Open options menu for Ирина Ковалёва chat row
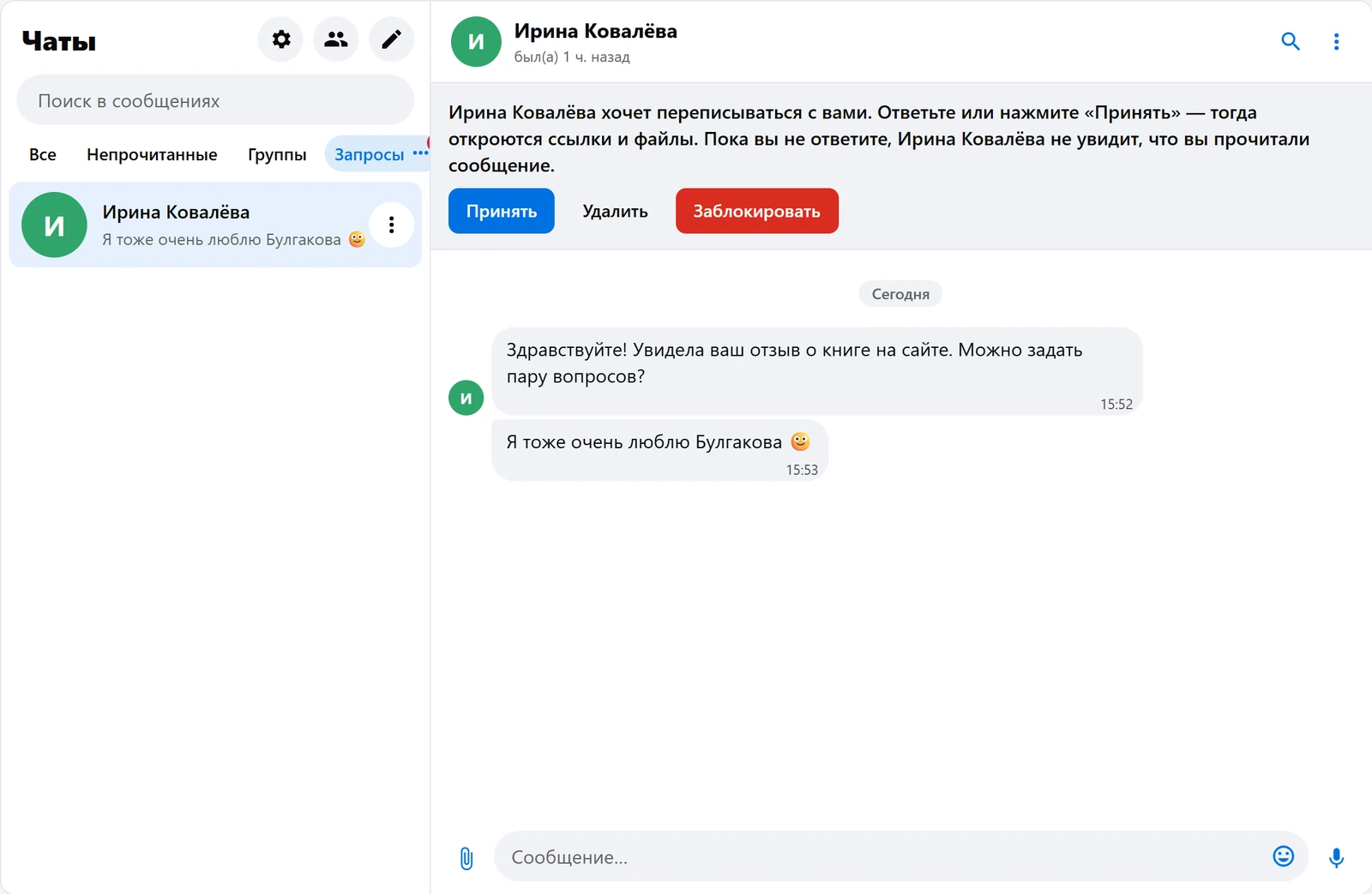 (392, 225)
